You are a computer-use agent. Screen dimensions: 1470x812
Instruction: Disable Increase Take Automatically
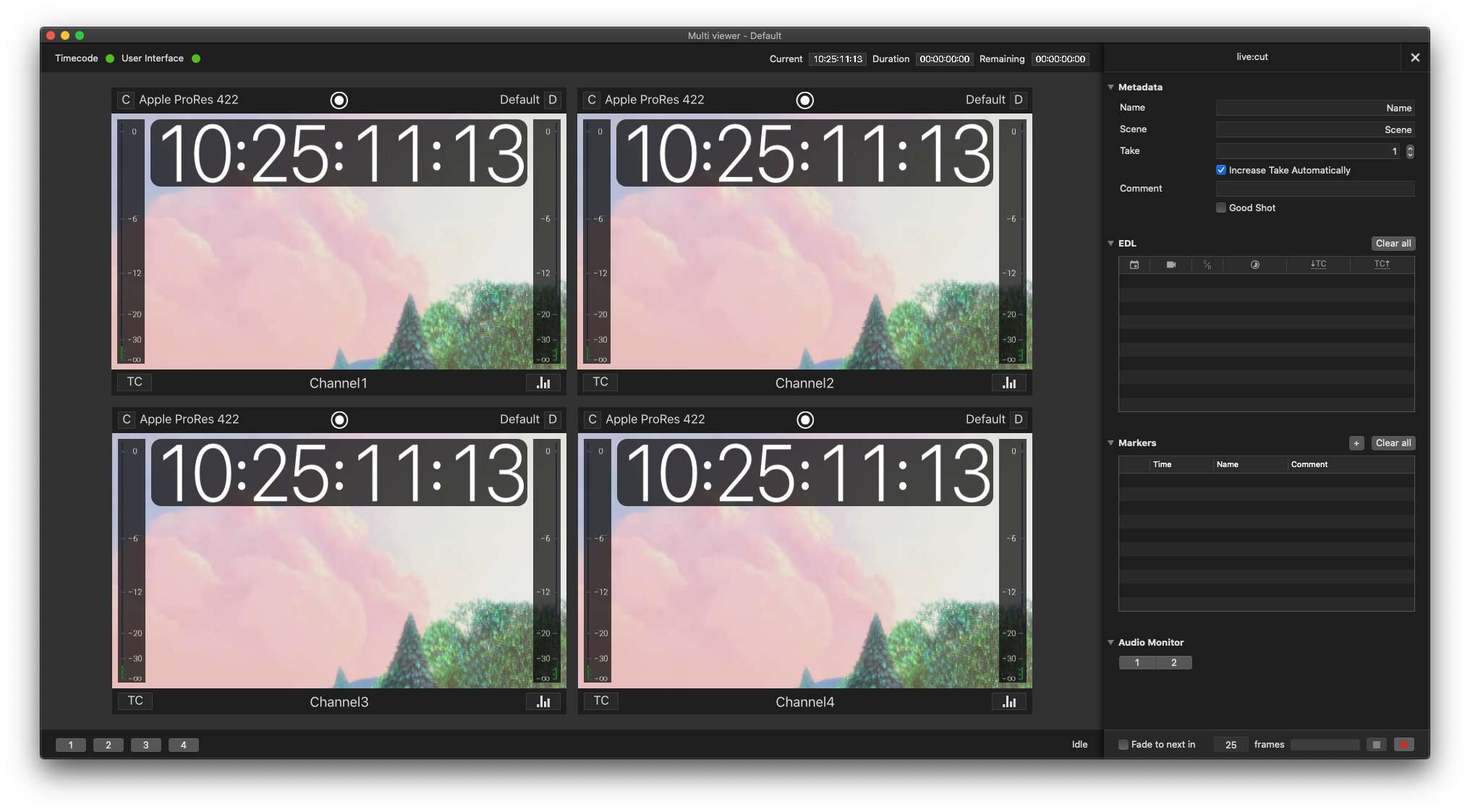[x=1221, y=170]
